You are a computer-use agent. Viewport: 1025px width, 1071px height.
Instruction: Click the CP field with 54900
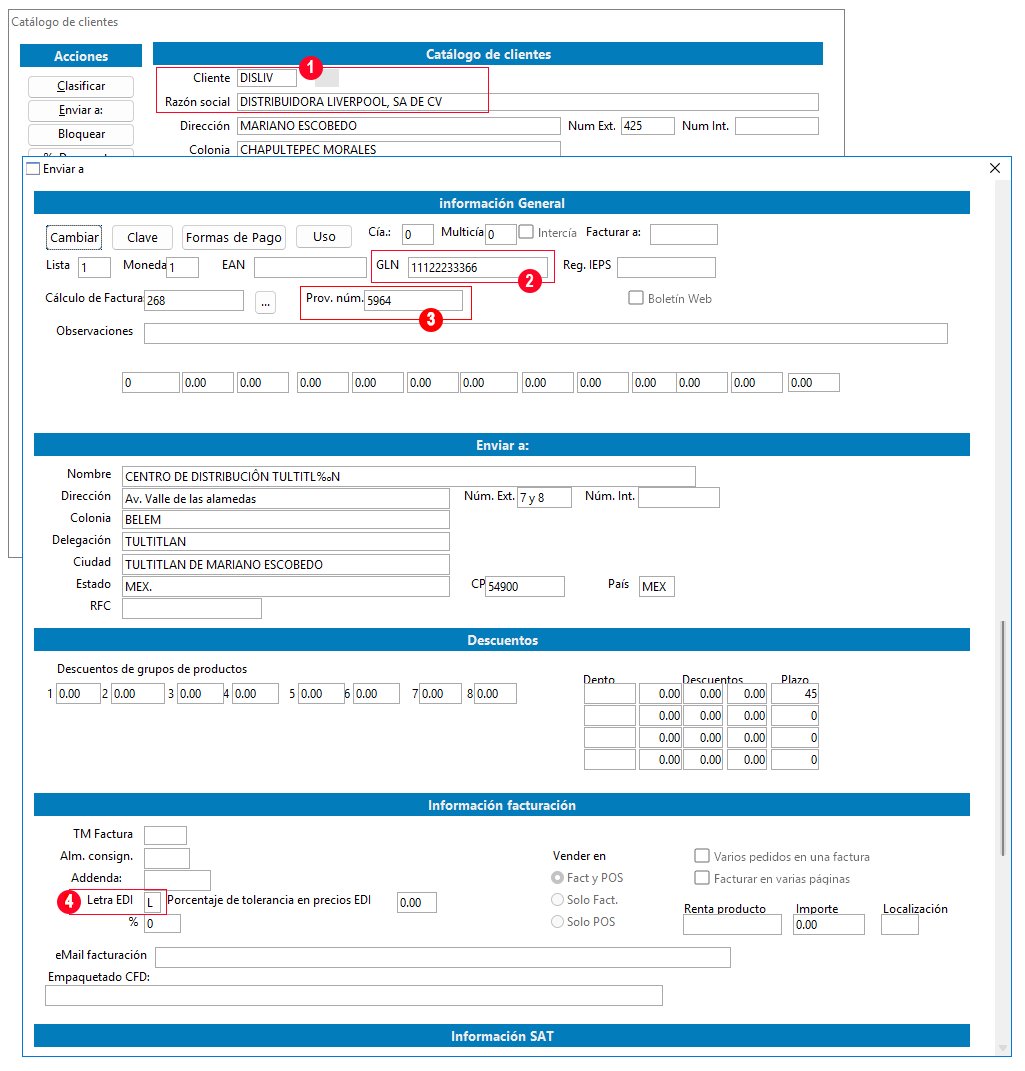point(524,587)
